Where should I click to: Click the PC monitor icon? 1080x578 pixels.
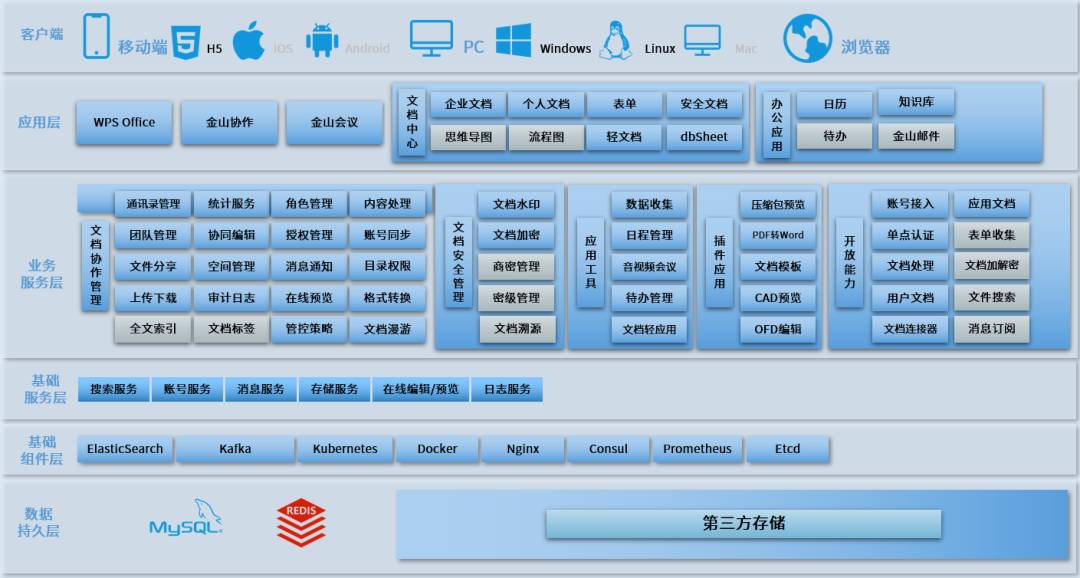[x=432, y=39]
